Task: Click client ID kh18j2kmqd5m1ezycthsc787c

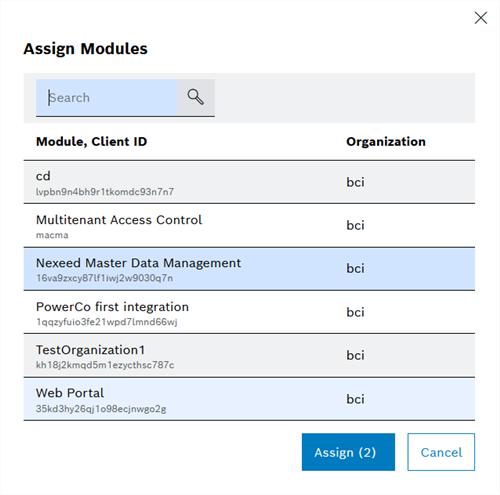Action: (x=105, y=365)
